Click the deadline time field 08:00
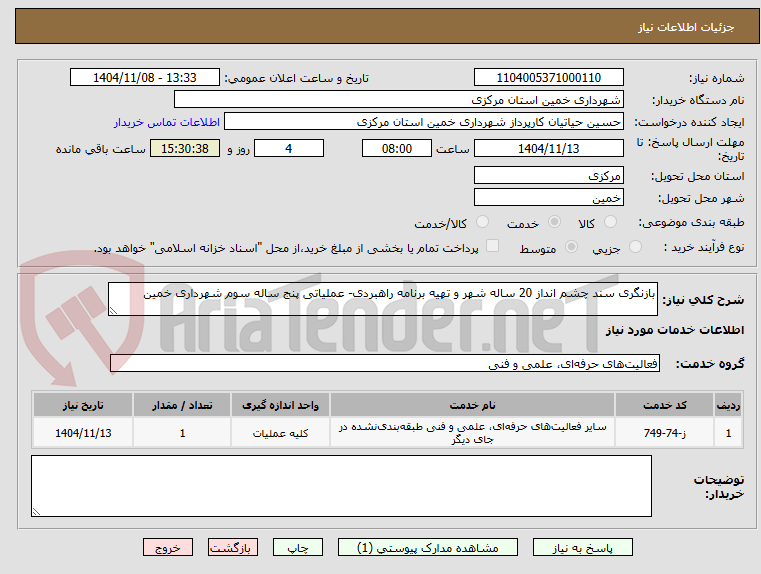The height and width of the screenshot is (574, 761). coord(397,148)
